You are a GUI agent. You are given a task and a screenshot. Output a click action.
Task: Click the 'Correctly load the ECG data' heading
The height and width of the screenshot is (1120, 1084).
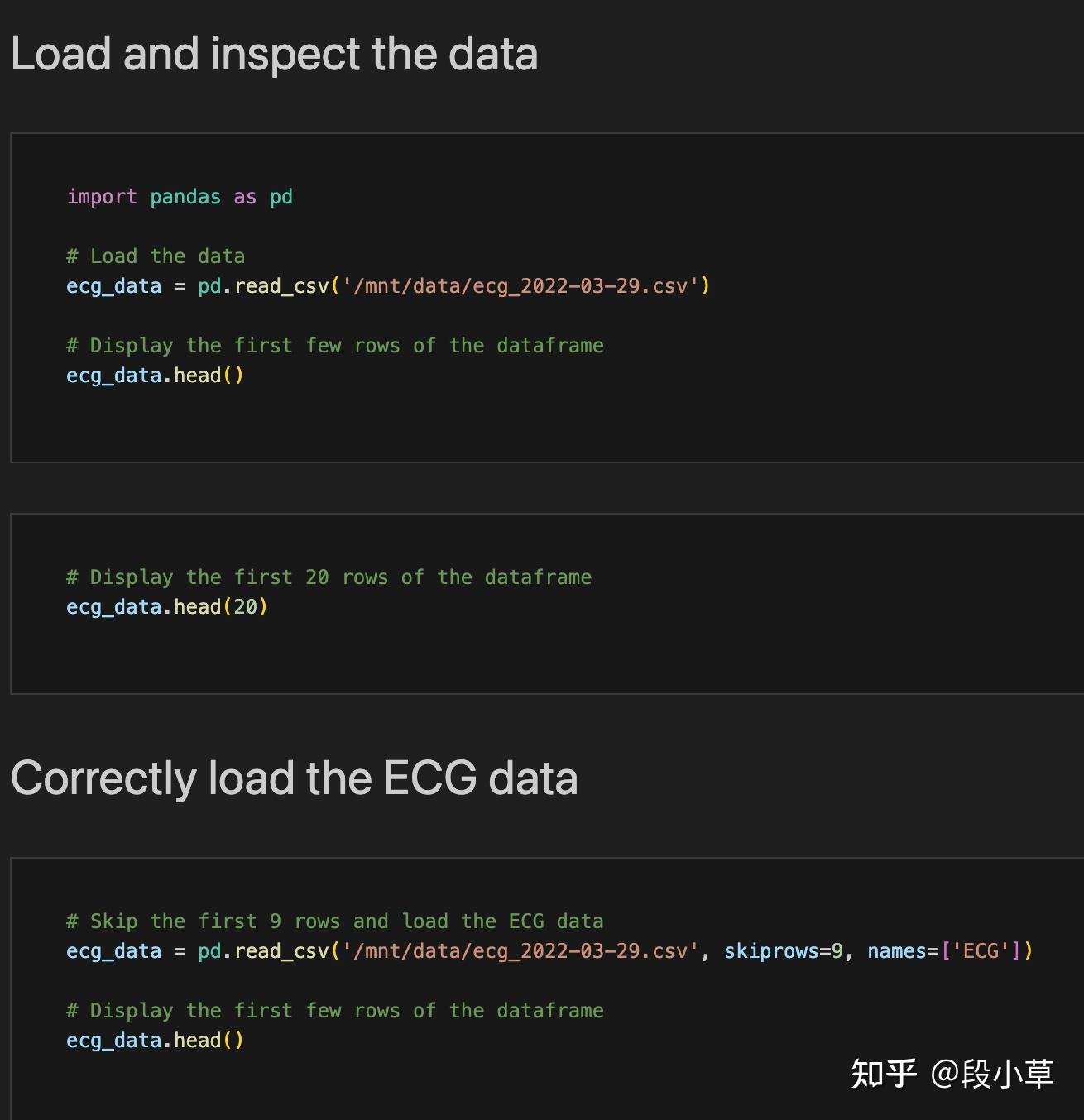[x=294, y=778]
